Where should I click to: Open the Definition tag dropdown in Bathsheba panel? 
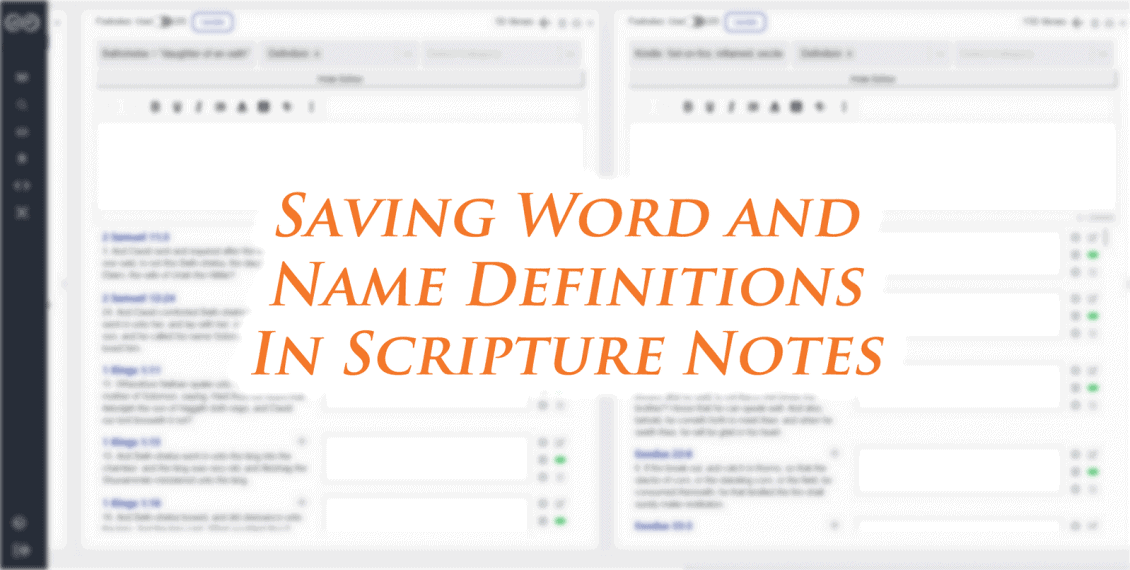point(339,53)
